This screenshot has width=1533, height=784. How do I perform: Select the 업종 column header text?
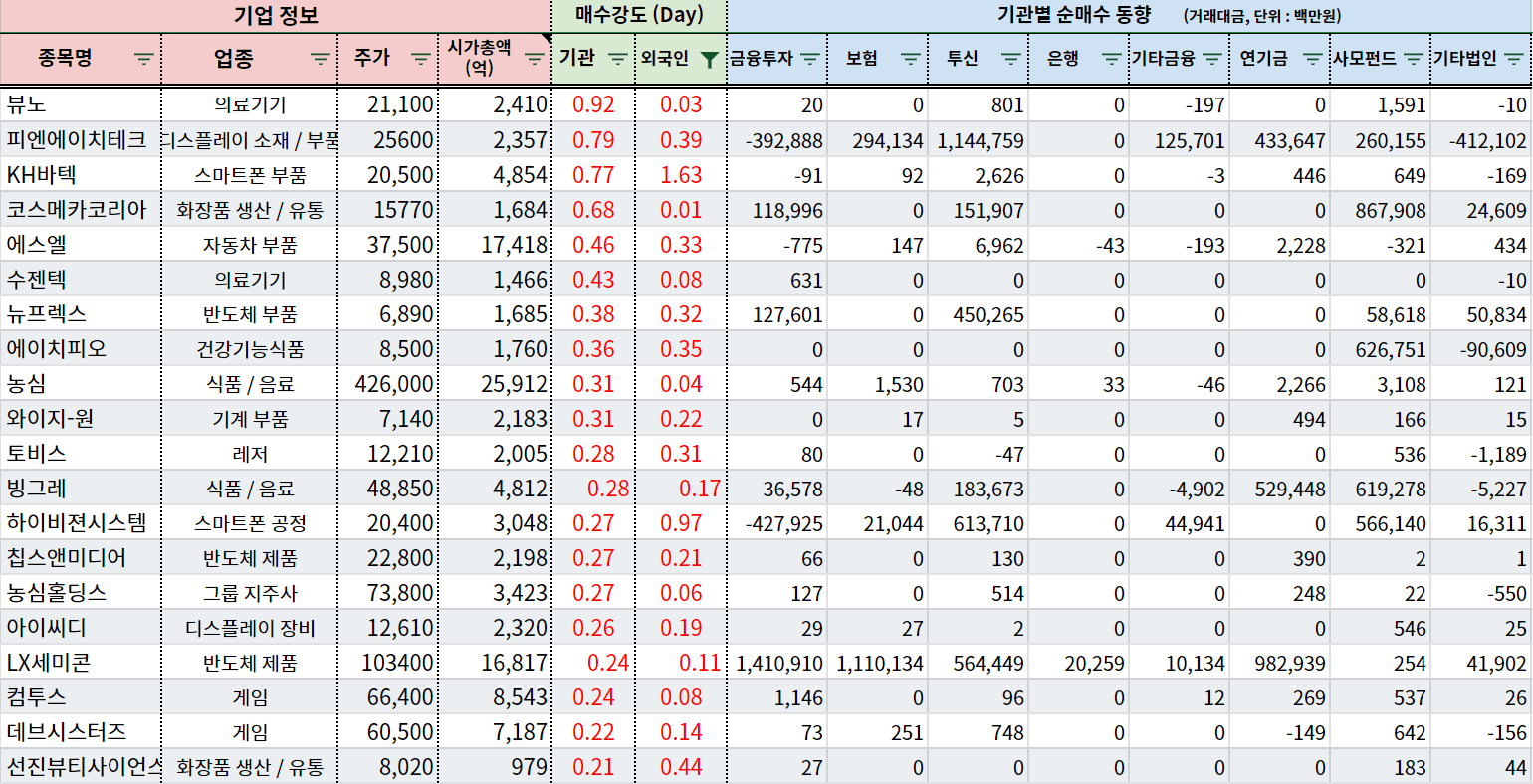tap(234, 59)
